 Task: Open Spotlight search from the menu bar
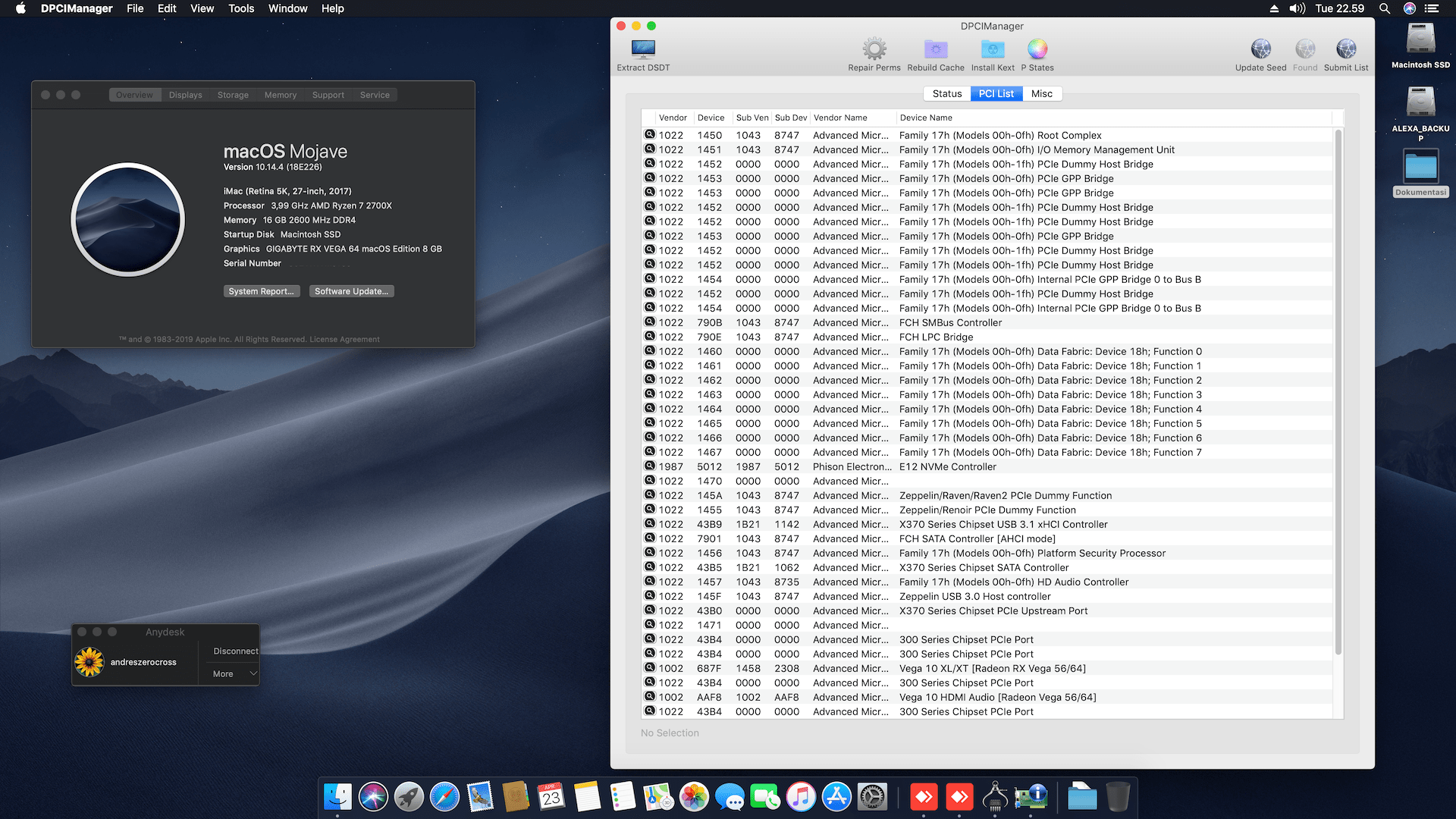(1385, 8)
